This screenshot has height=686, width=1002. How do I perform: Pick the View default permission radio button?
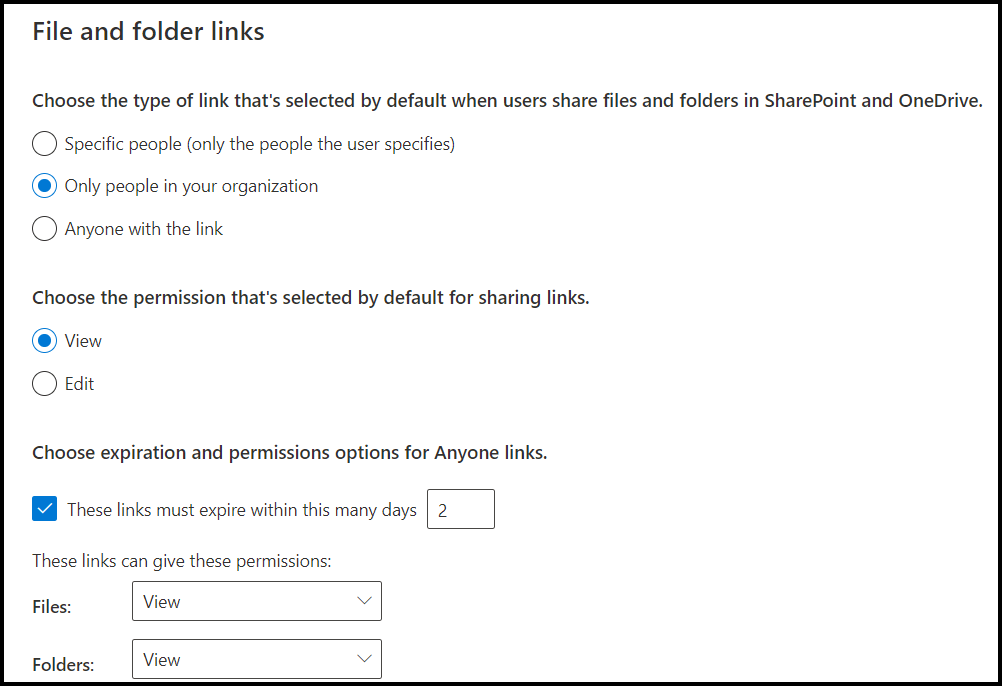44,341
